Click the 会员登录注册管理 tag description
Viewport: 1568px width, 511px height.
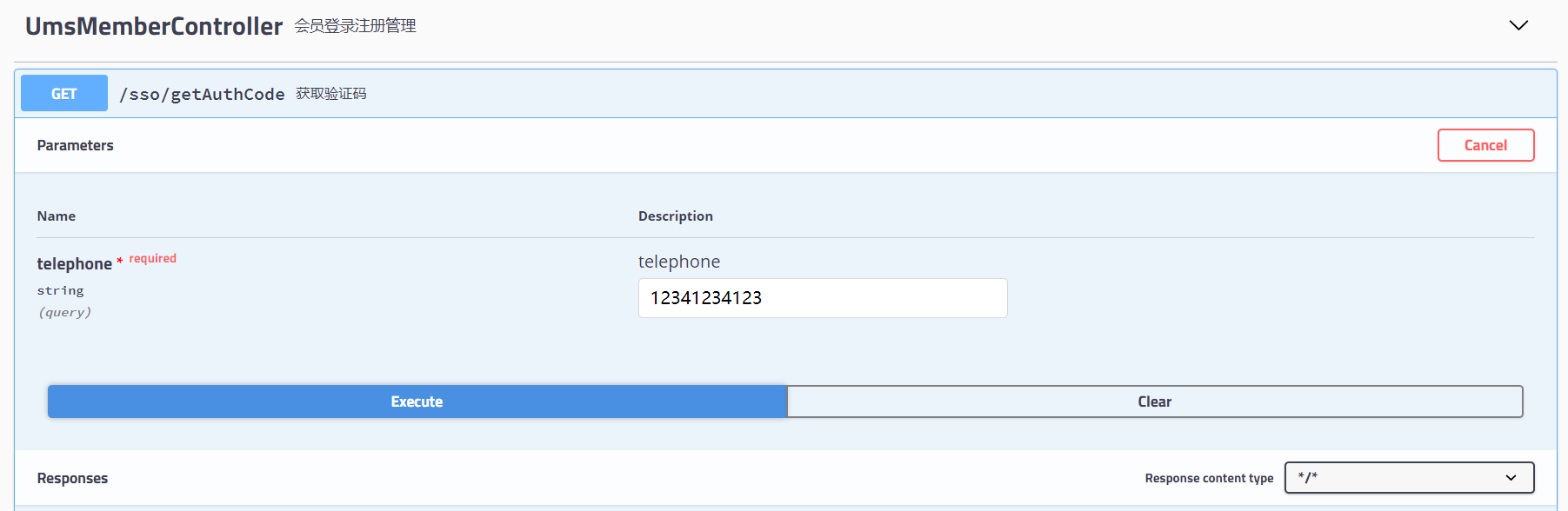(355, 26)
